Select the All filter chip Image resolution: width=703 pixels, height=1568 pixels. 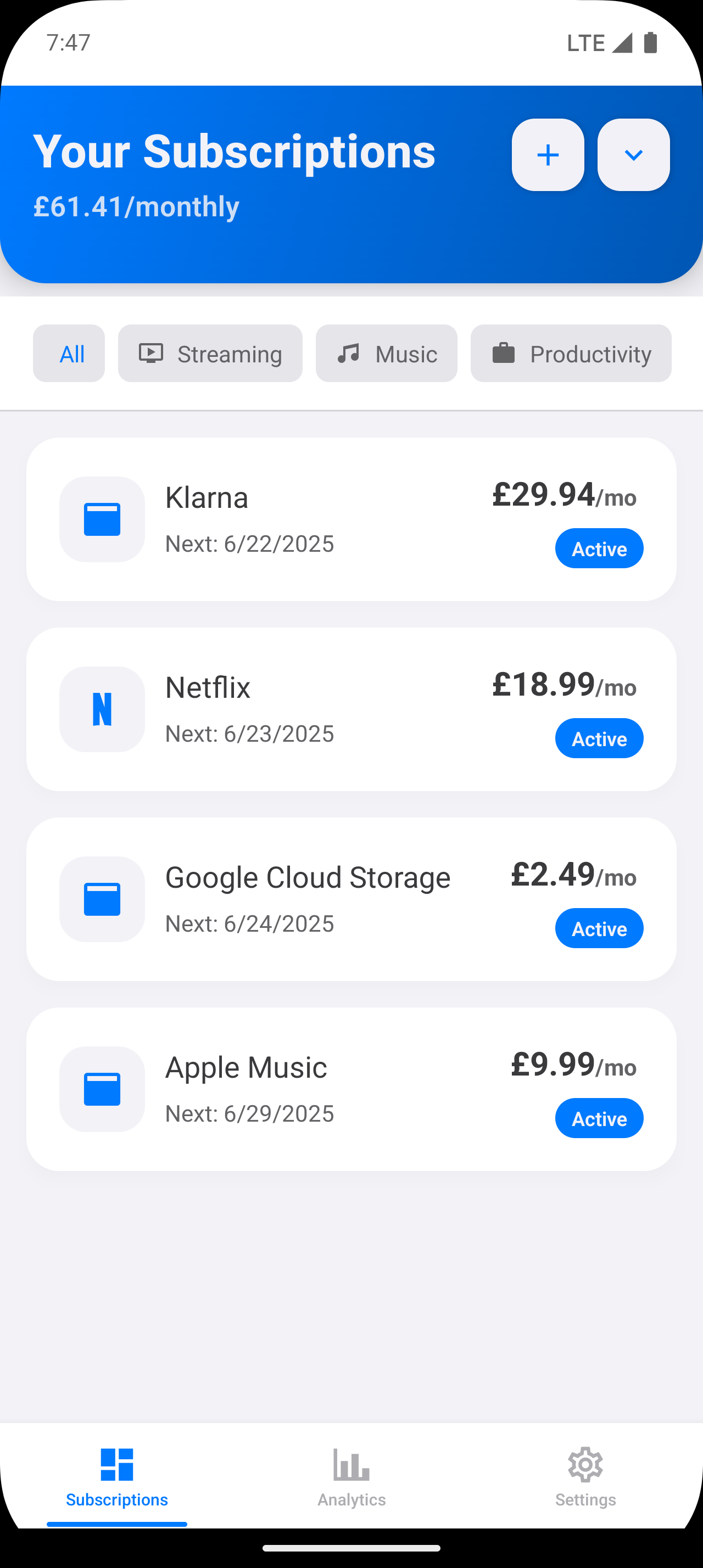click(x=69, y=354)
